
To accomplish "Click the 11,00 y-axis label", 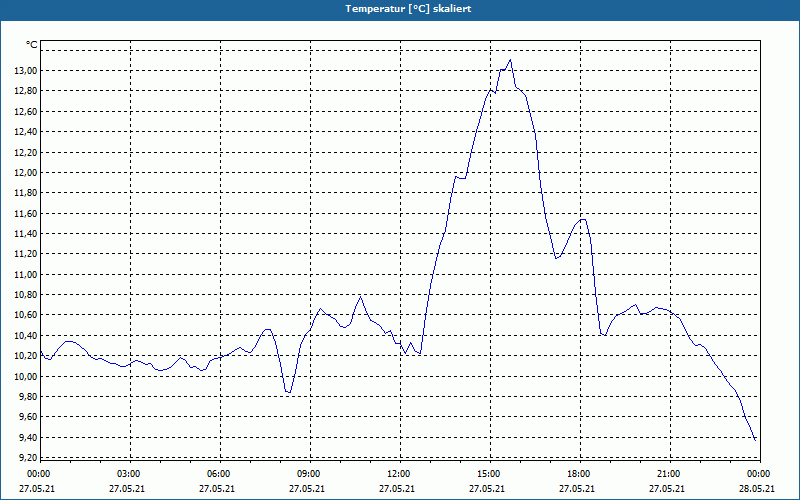I will (26, 274).
